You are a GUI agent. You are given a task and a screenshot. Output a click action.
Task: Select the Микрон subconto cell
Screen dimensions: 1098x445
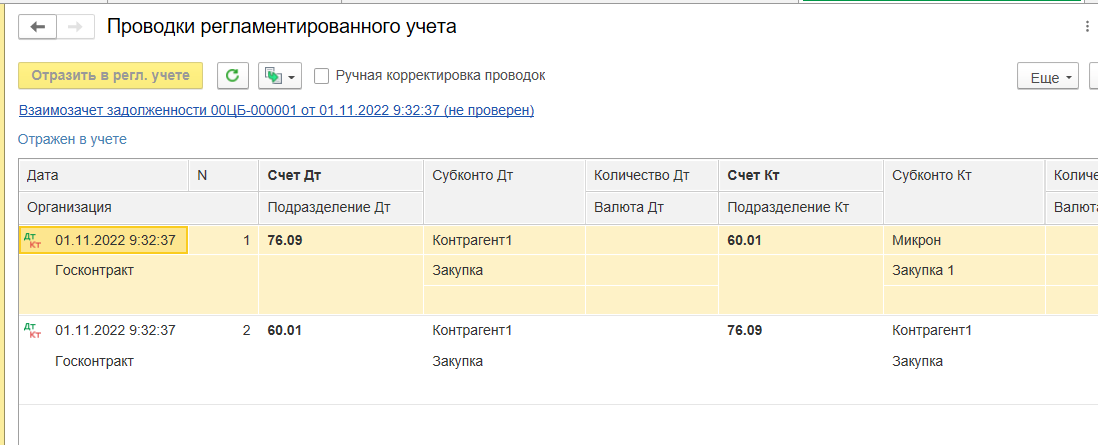tap(964, 240)
